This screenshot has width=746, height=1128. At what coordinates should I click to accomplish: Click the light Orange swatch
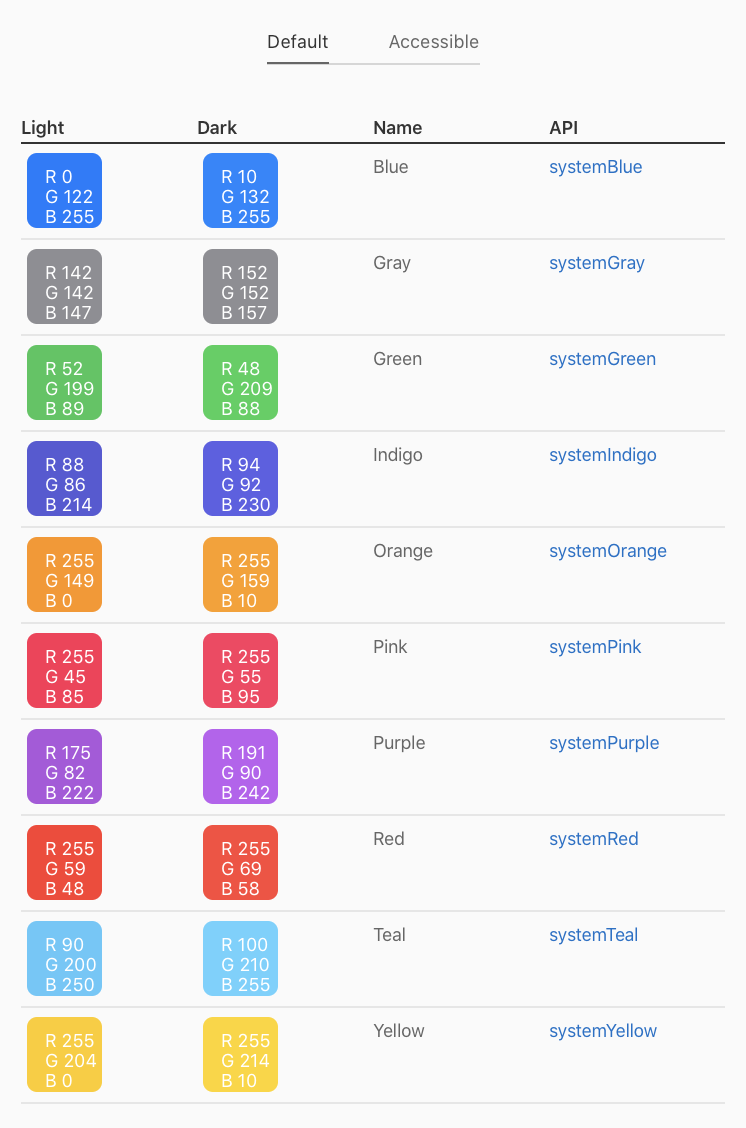64,574
